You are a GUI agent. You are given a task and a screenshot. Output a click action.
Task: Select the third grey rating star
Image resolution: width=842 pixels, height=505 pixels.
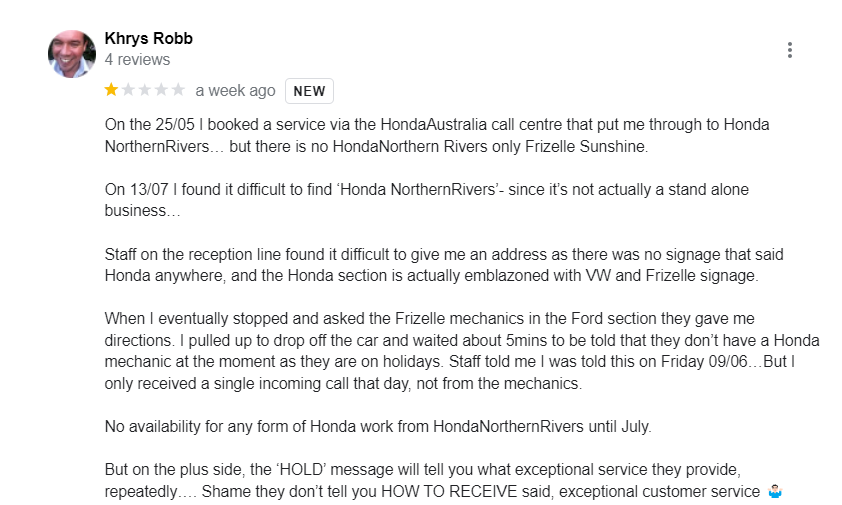click(144, 90)
